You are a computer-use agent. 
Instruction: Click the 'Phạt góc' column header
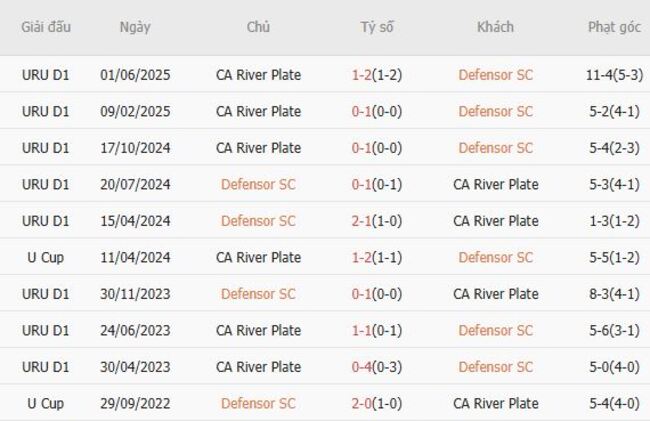click(614, 27)
